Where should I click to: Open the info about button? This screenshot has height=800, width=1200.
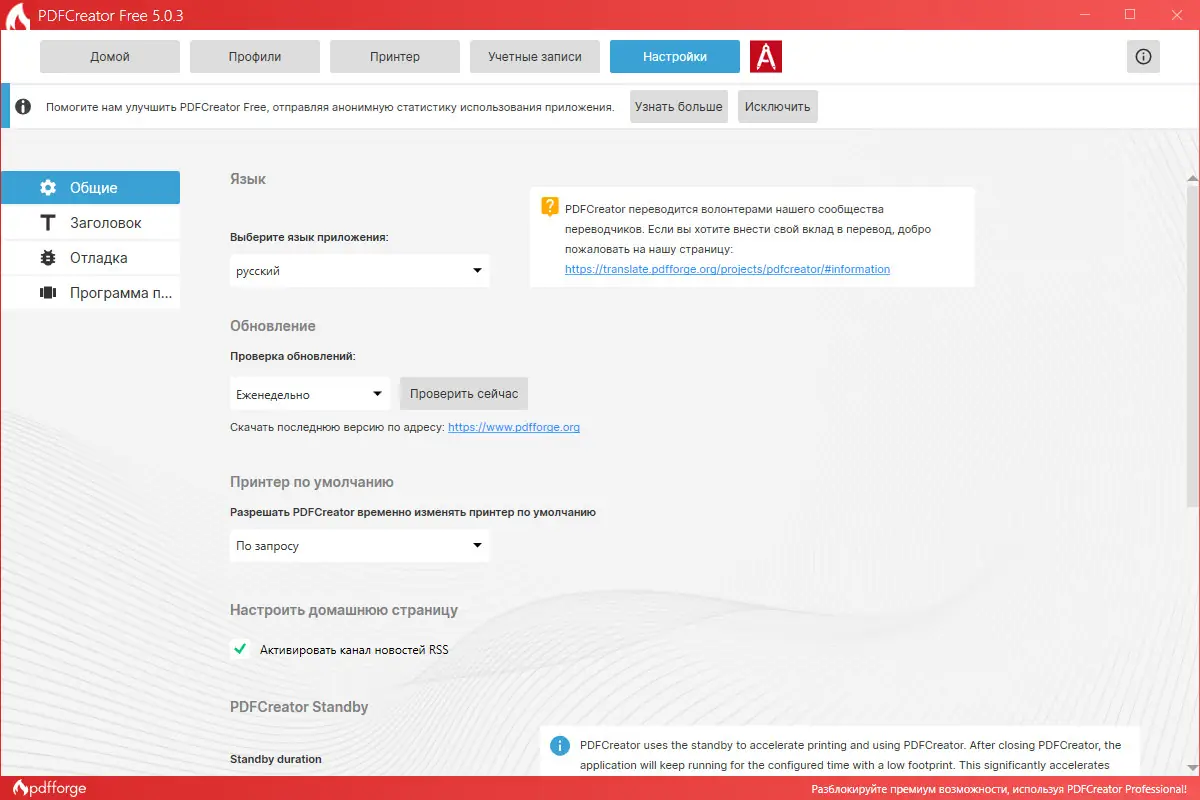1143,57
